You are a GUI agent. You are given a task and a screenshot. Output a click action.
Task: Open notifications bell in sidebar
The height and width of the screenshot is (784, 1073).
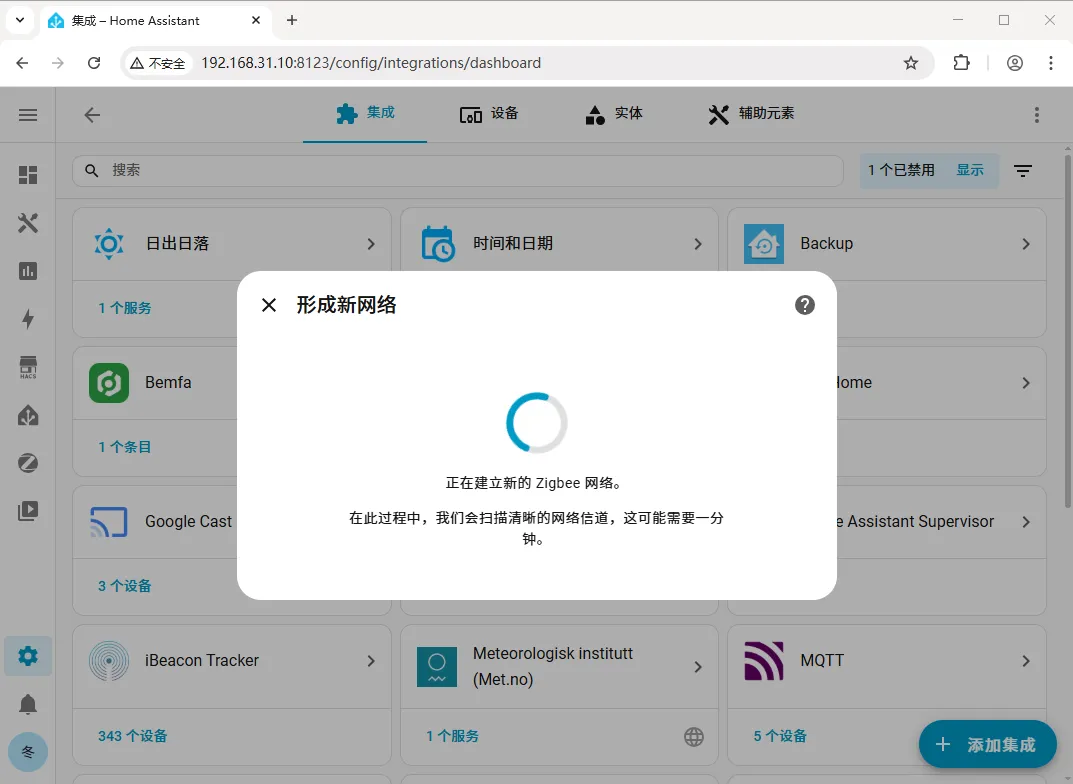[28, 704]
